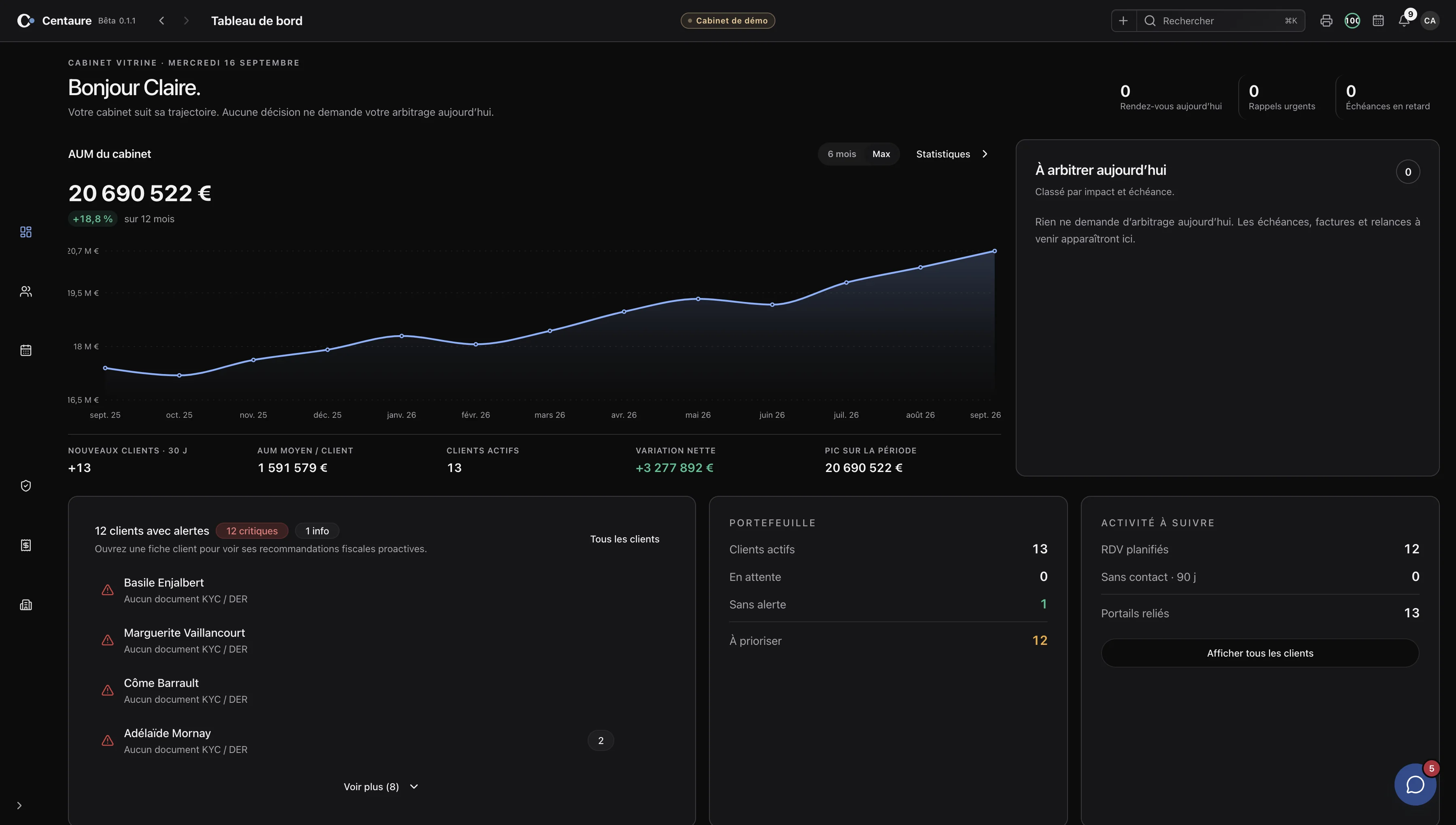Click the Rechercher search field
This screenshot has width=1456, height=825.
point(1220,20)
